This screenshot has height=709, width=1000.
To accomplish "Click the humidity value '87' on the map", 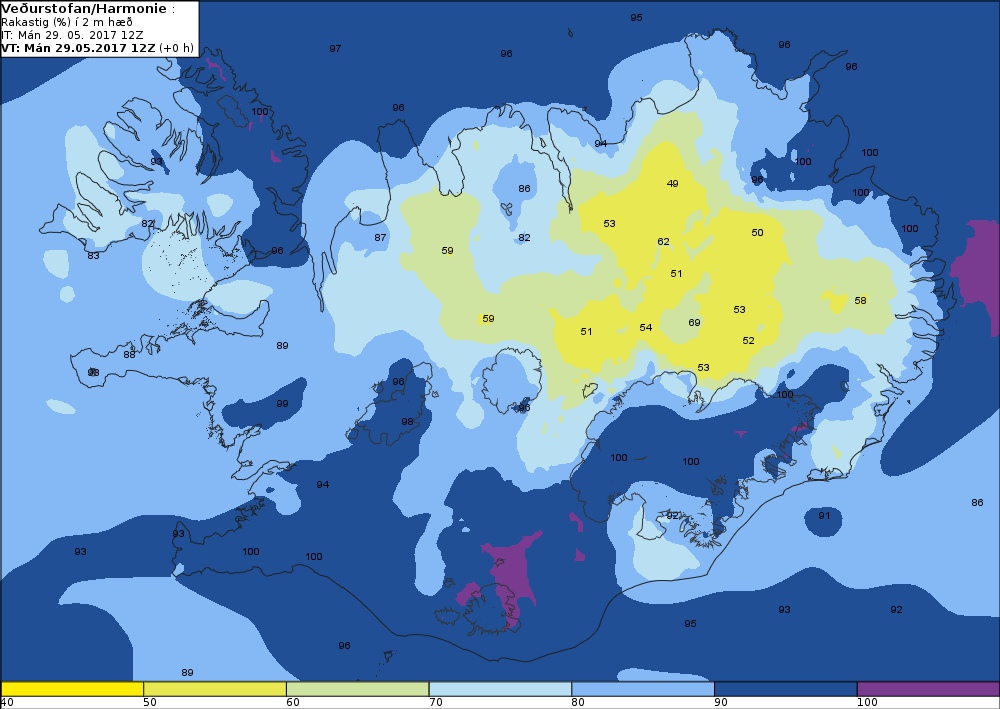I will [380, 238].
